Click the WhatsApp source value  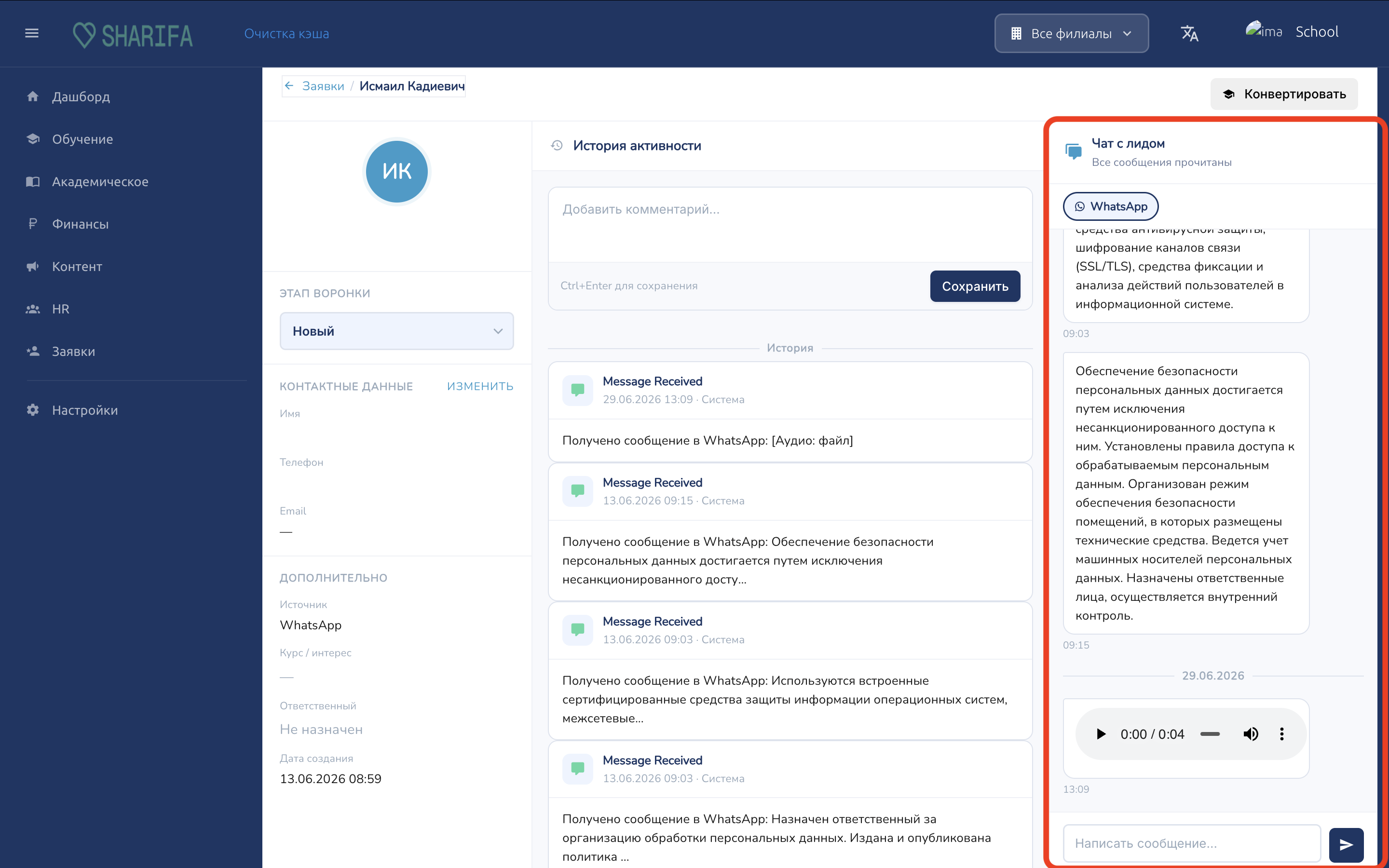311,625
